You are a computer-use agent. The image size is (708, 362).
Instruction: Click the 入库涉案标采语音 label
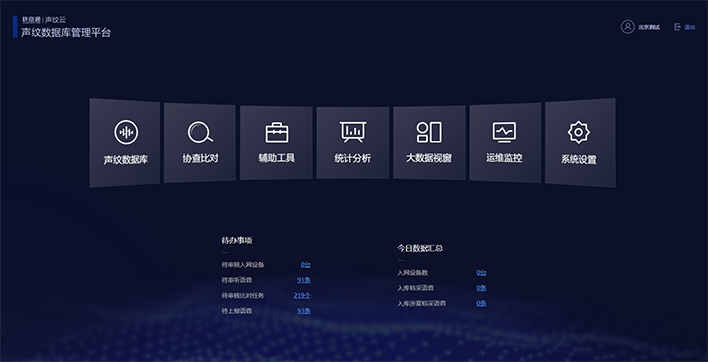[x=422, y=303]
